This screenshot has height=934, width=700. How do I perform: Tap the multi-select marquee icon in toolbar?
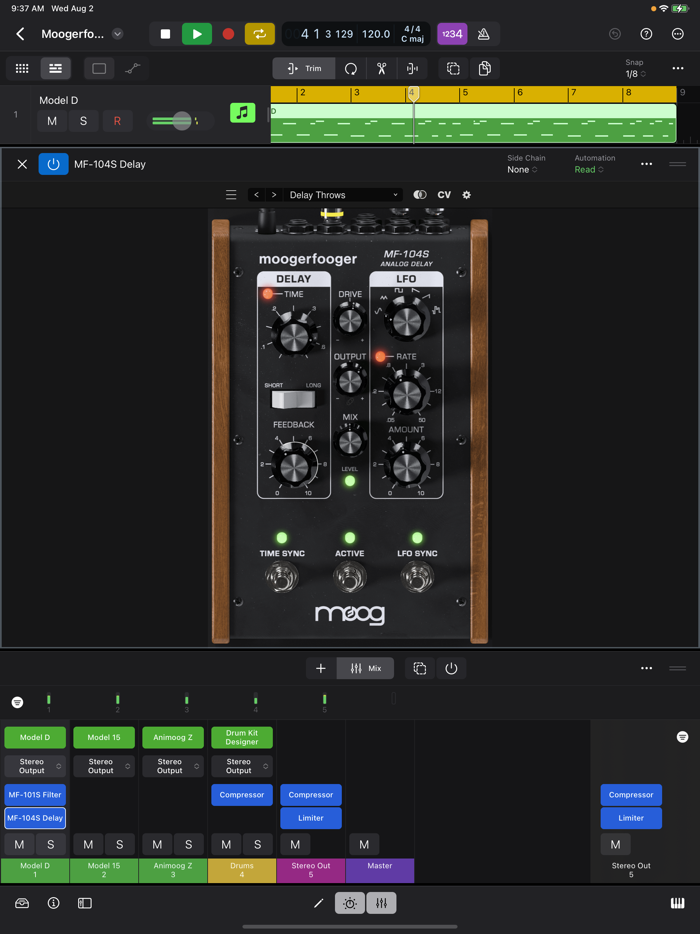coord(453,69)
